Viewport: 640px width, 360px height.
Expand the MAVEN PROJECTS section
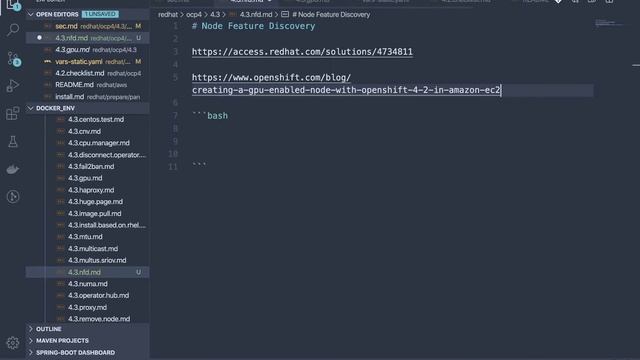point(88,340)
